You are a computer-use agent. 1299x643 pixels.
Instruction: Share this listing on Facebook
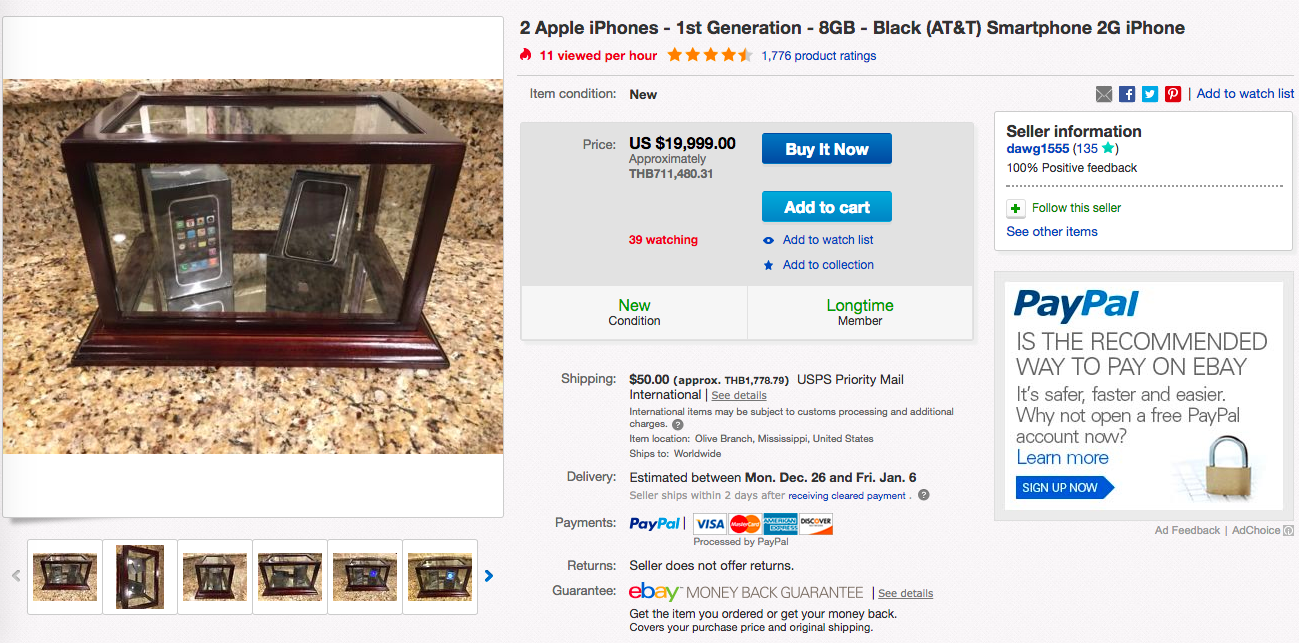(1127, 94)
